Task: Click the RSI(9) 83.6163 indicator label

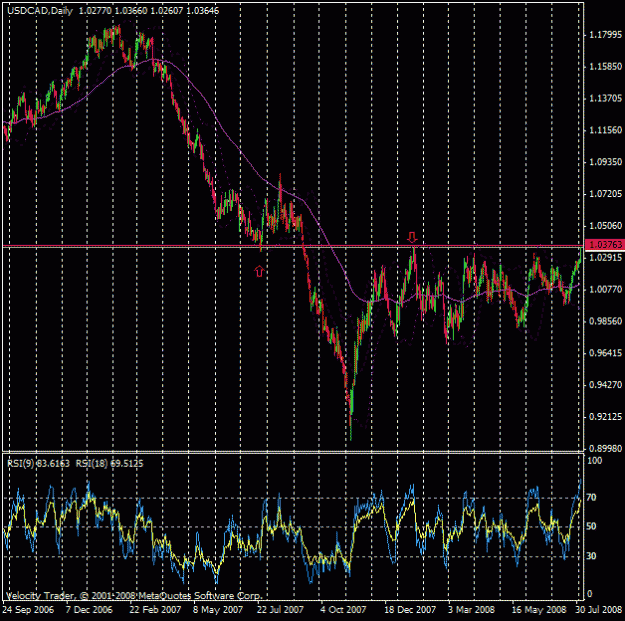Action: coord(38,464)
